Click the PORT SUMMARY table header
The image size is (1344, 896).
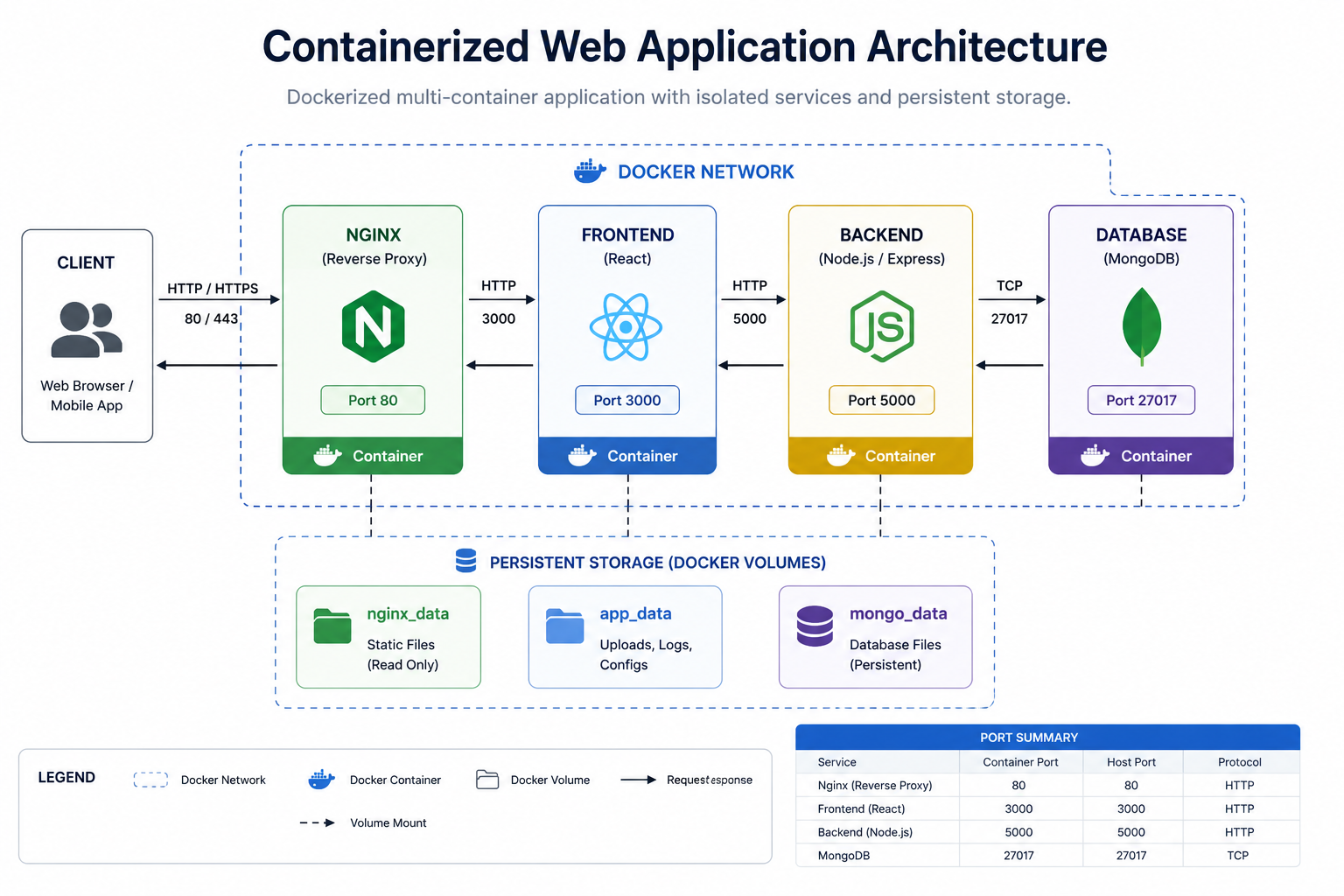coord(1047,737)
